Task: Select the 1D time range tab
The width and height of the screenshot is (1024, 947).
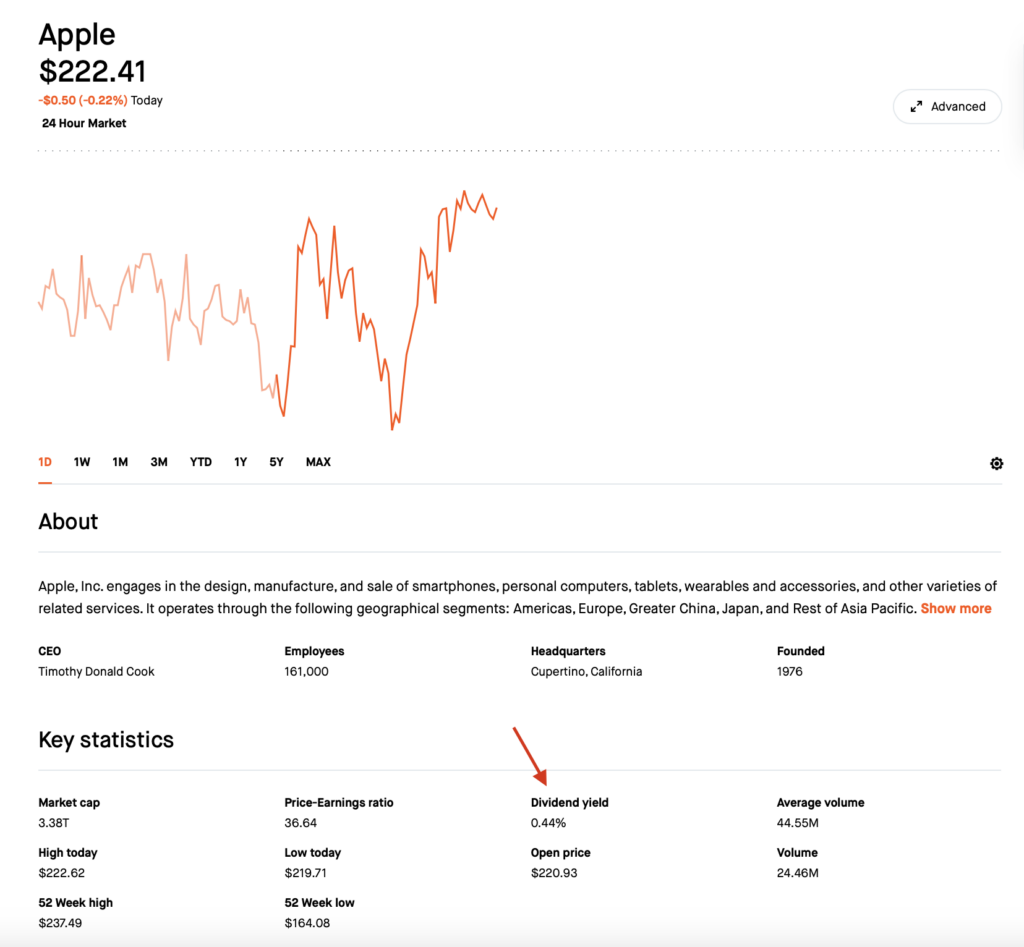Action: [x=45, y=462]
